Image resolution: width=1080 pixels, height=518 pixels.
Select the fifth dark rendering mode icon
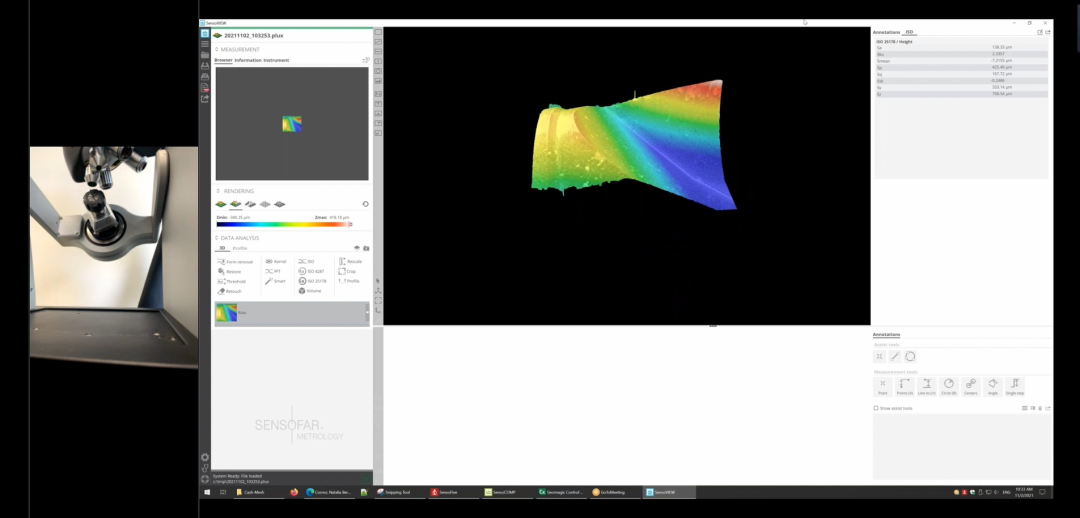(x=280, y=204)
